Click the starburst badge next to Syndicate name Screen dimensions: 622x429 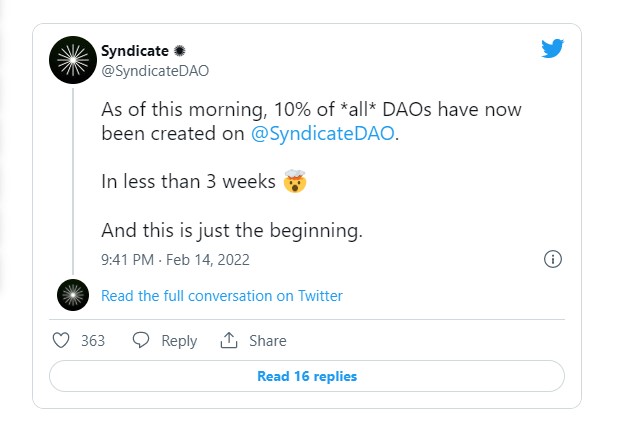pyautogui.click(x=181, y=50)
